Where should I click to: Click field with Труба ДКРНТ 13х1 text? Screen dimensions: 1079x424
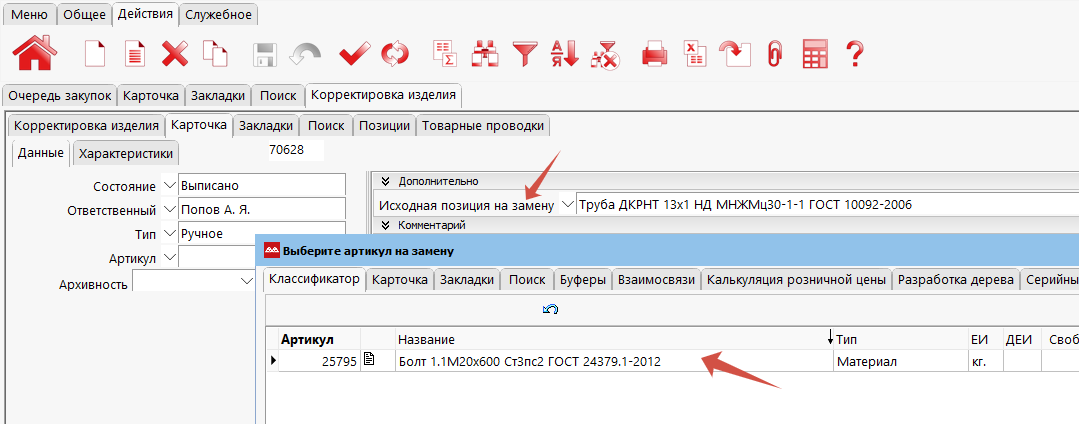[x=827, y=204]
